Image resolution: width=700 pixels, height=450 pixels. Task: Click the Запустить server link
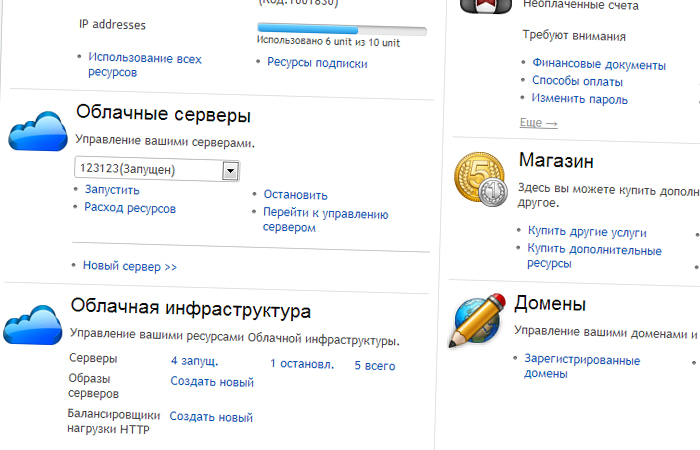pos(112,190)
